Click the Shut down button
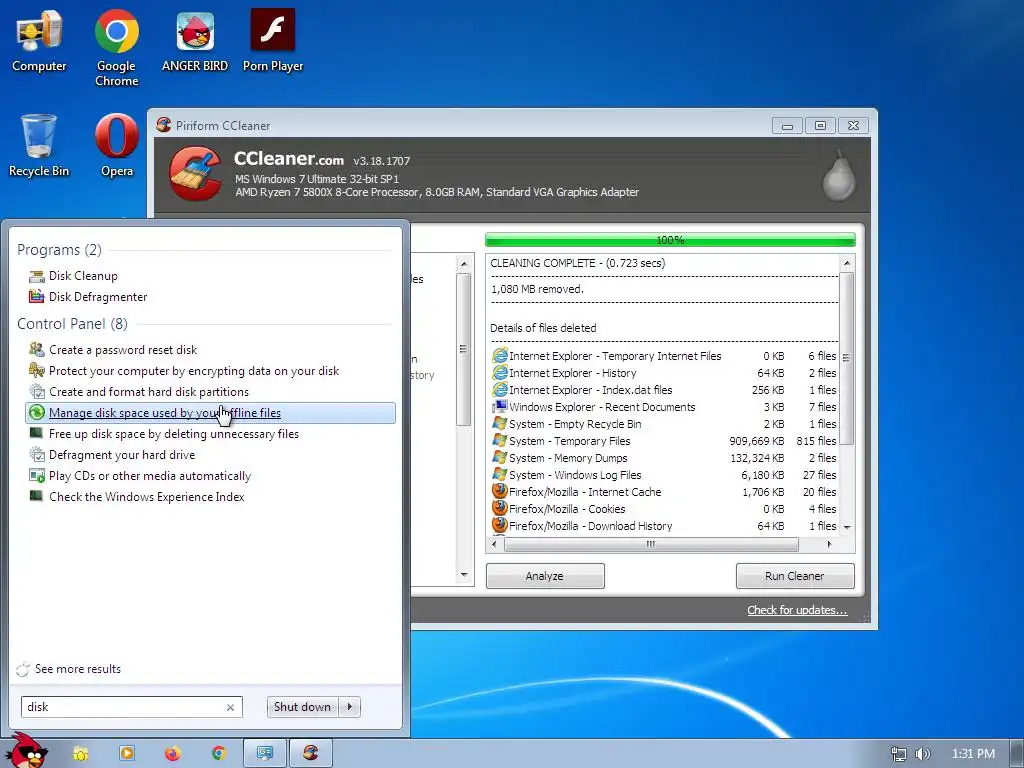The height and width of the screenshot is (768, 1024). 302,707
